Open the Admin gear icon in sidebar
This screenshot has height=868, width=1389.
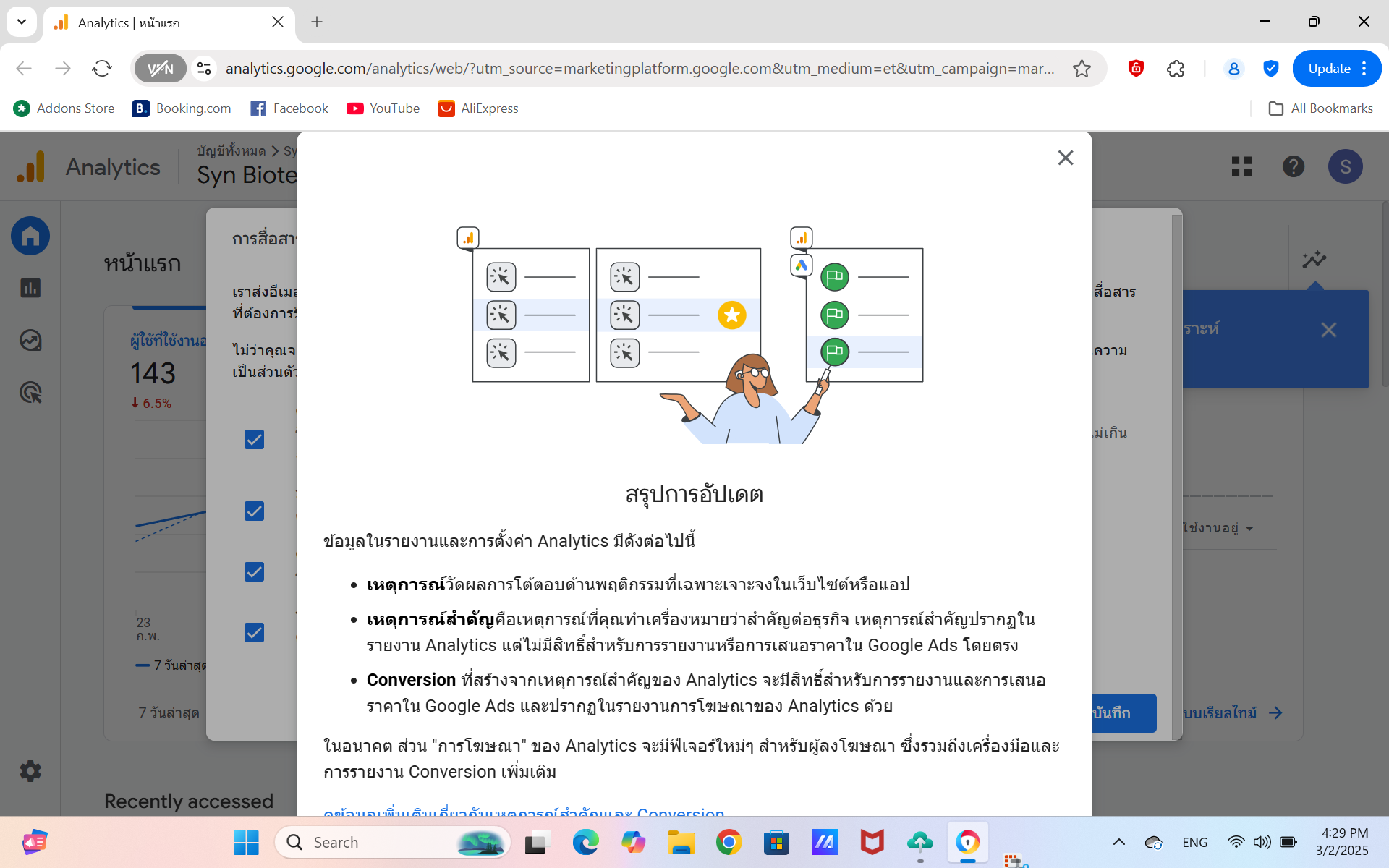[x=30, y=771]
